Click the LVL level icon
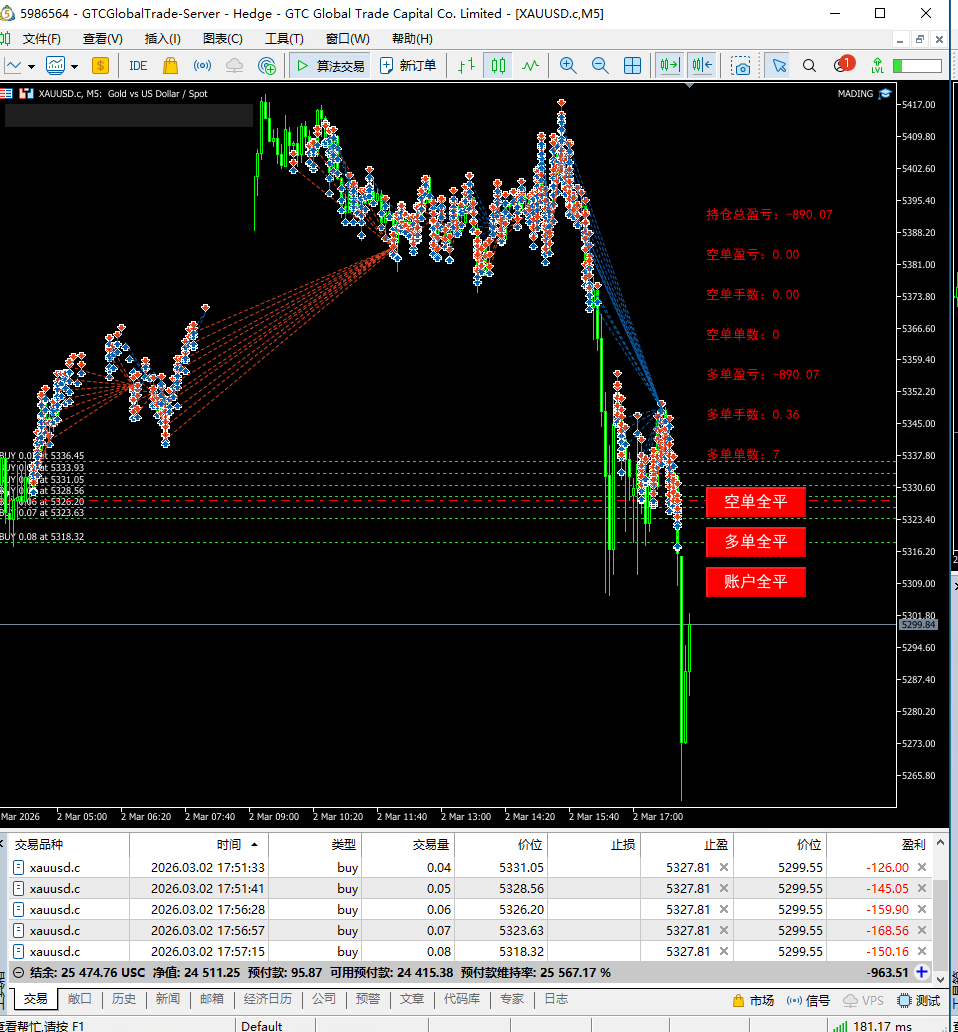Viewport: 958px width, 1032px height. tap(877, 66)
